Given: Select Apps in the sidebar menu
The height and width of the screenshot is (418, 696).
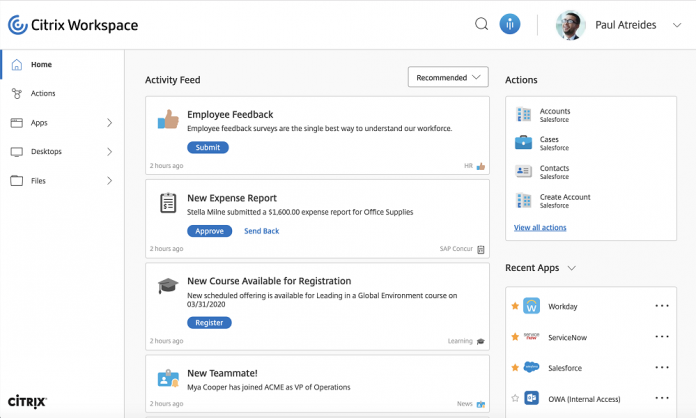Looking at the screenshot, I should click(x=39, y=123).
